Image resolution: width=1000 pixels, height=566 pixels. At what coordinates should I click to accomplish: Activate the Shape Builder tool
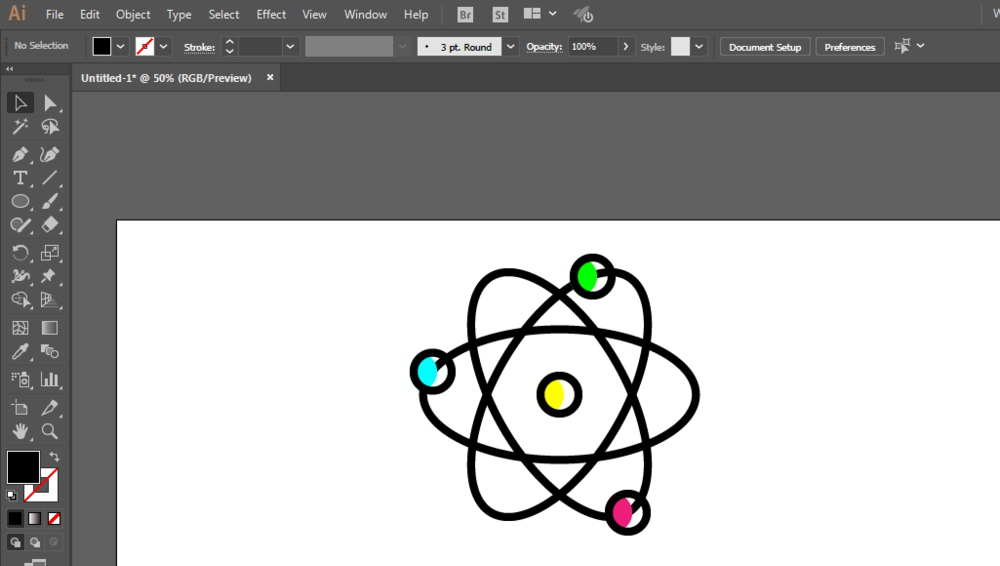click(20, 300)
